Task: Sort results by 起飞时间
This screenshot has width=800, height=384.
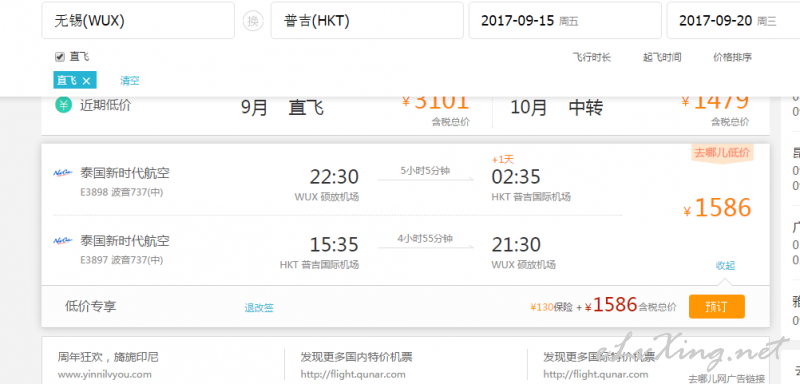Action: click(x=662, y=57)
